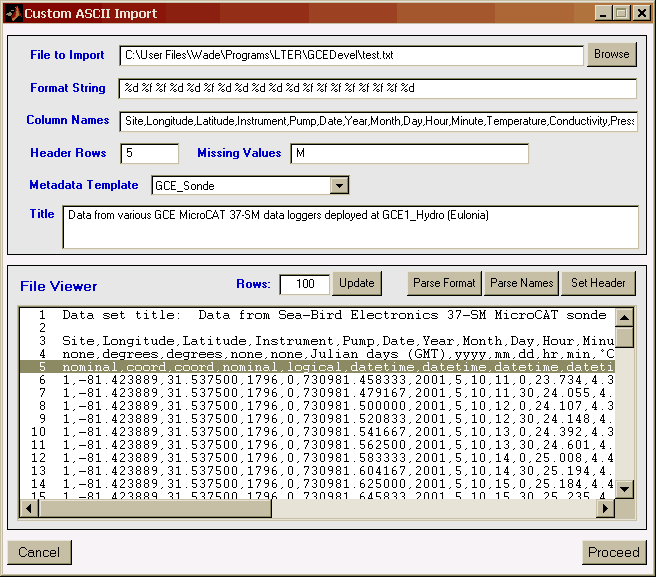Click the file viewer scroll down arrow
Screen dimensions: 656x577
pos(625,489)
